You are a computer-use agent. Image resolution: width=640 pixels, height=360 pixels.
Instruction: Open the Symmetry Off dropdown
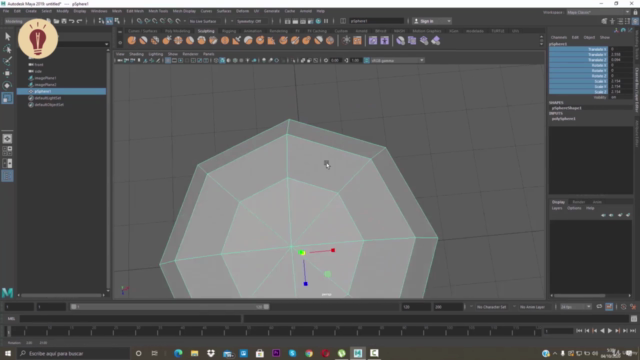pos(251,21)
